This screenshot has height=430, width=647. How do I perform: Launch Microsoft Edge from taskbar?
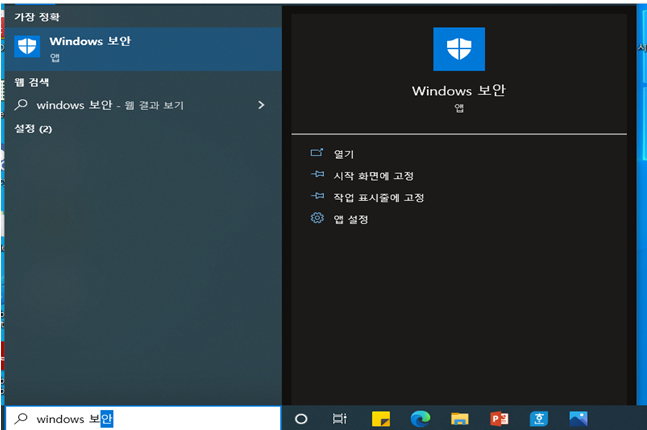tap(420, 419)
